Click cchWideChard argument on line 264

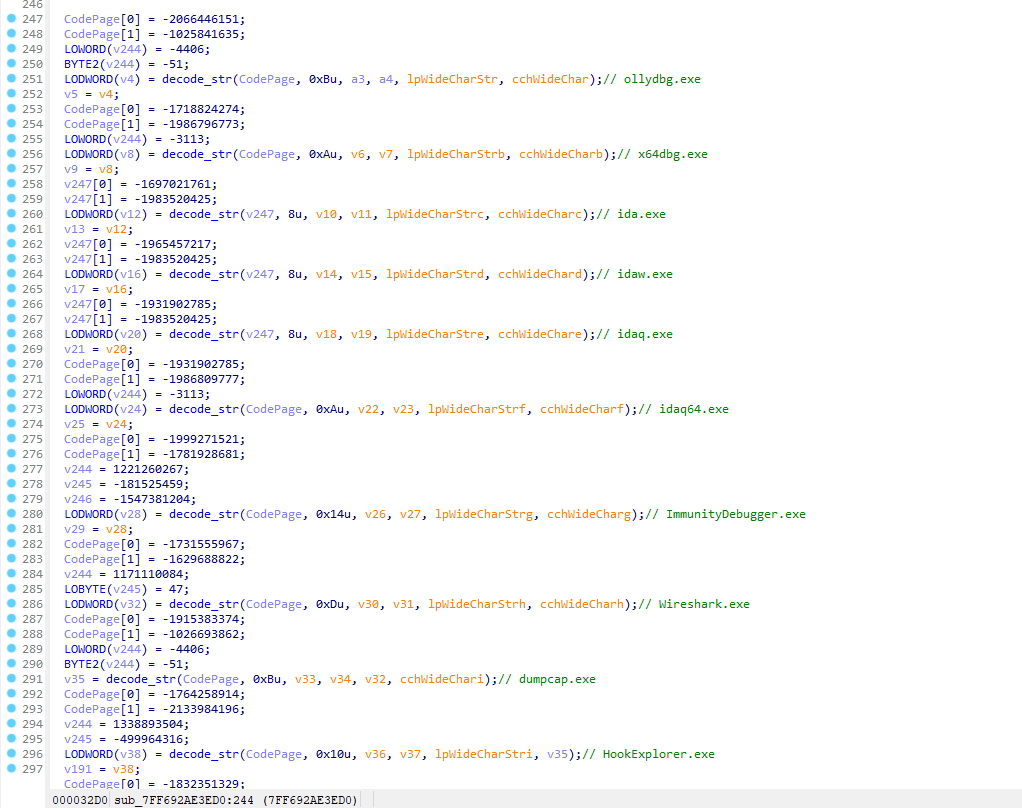click(540, 274)
